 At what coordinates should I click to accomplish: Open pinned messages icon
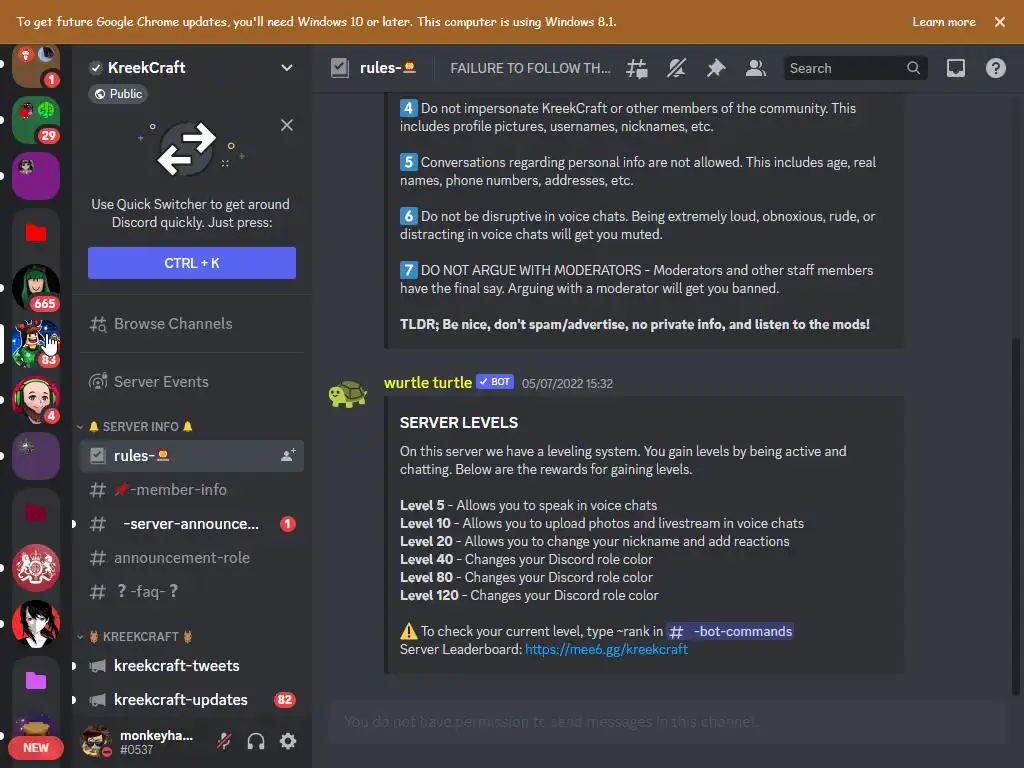[x=716, y=68]
